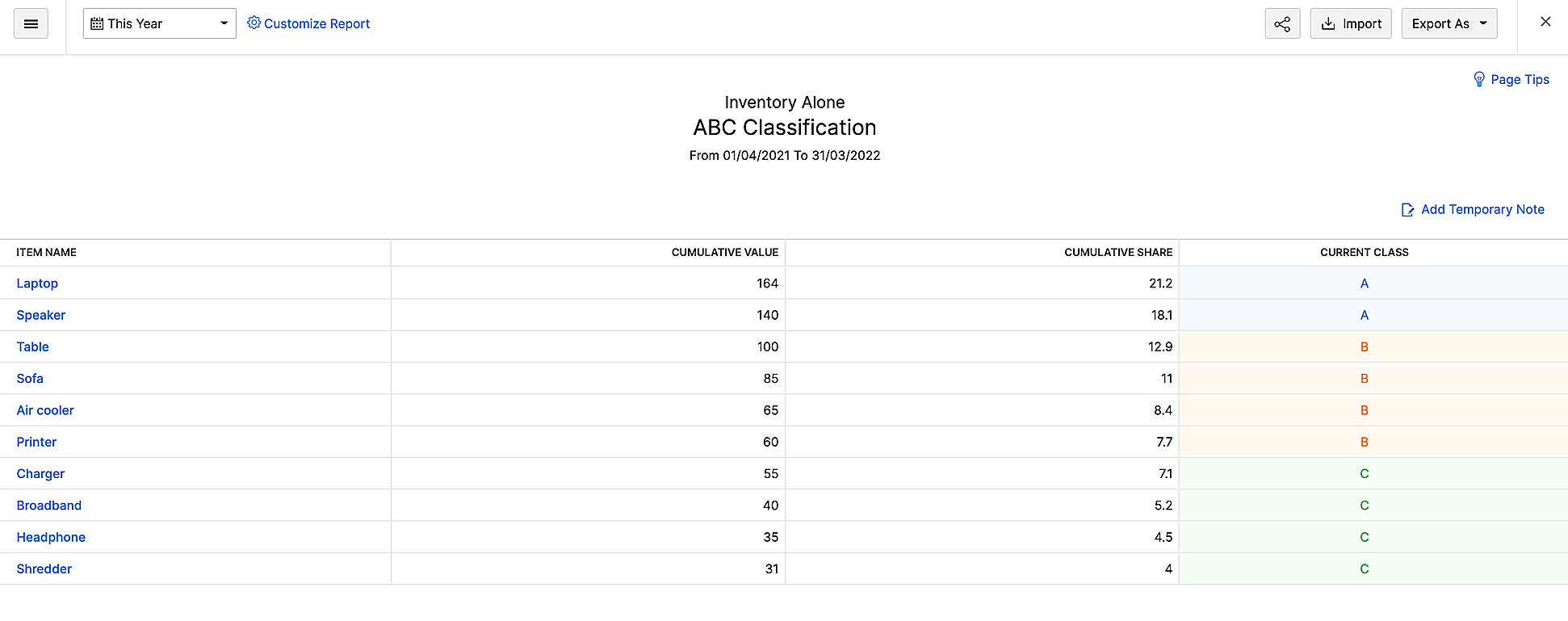Open Page Tips

1520,79
